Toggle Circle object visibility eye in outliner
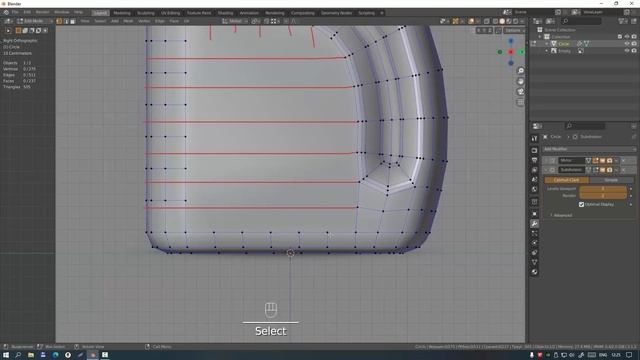 627,44
